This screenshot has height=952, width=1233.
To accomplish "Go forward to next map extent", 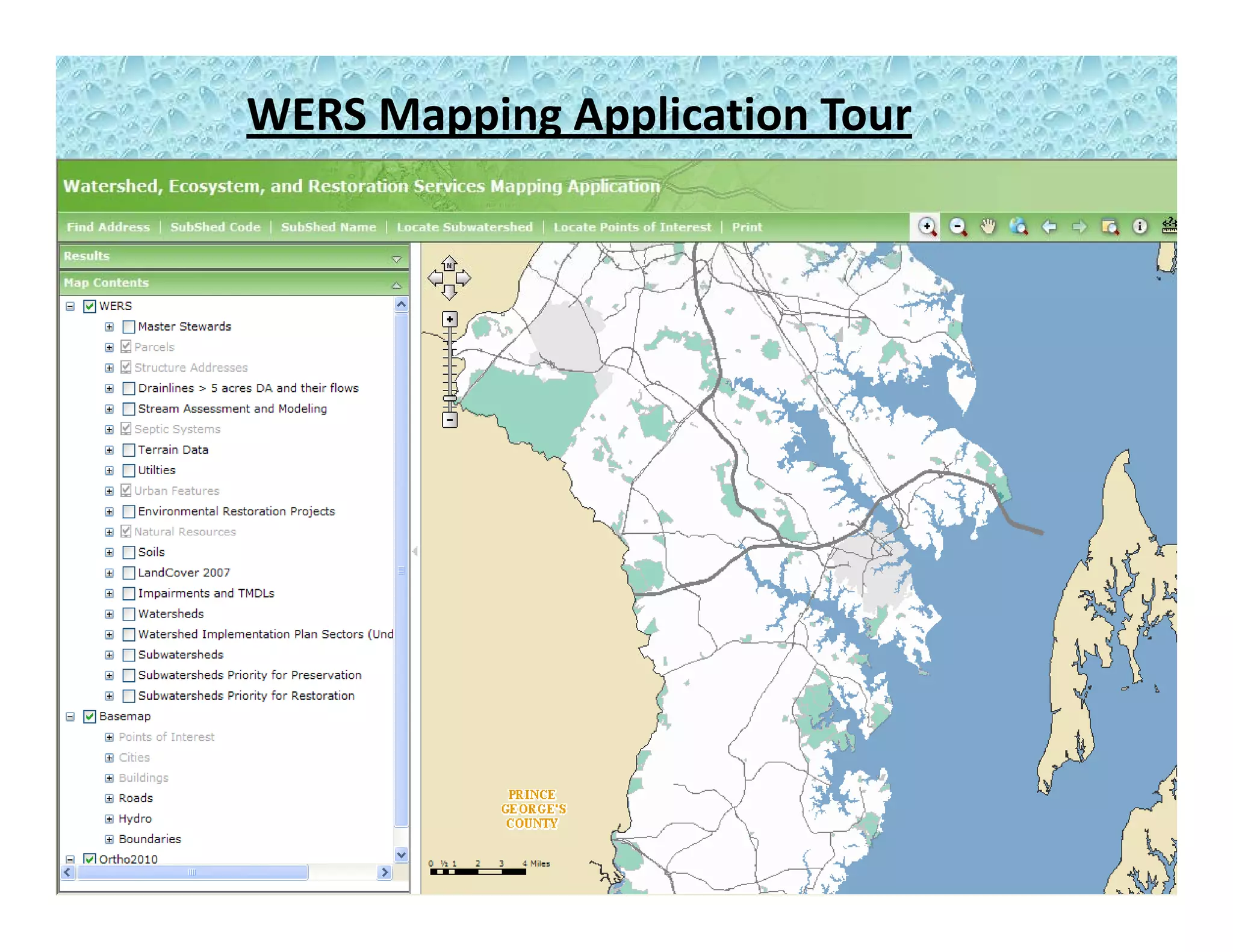I will (1079, 227).
